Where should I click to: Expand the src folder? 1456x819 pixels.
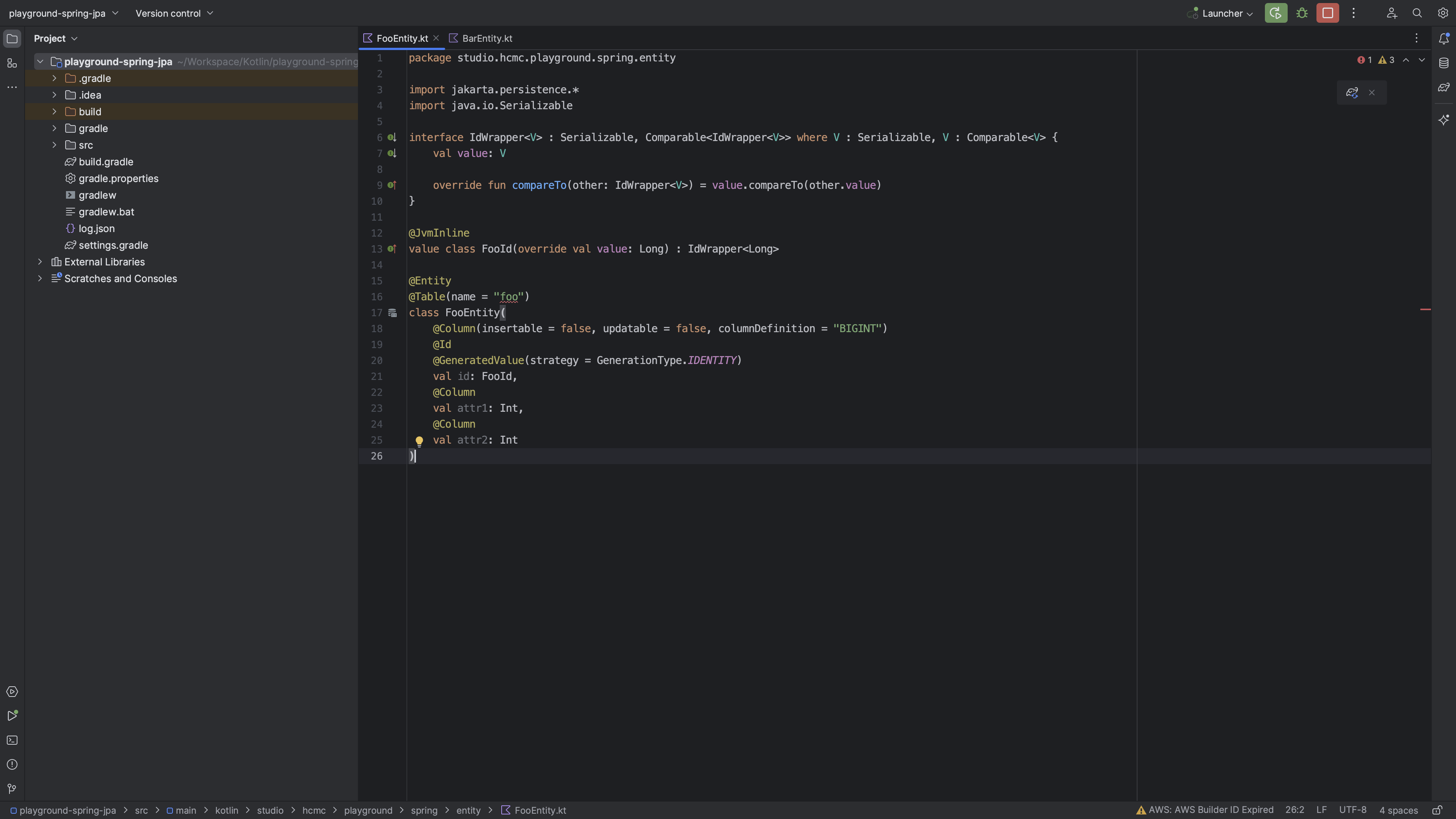(x=54, y=145)
